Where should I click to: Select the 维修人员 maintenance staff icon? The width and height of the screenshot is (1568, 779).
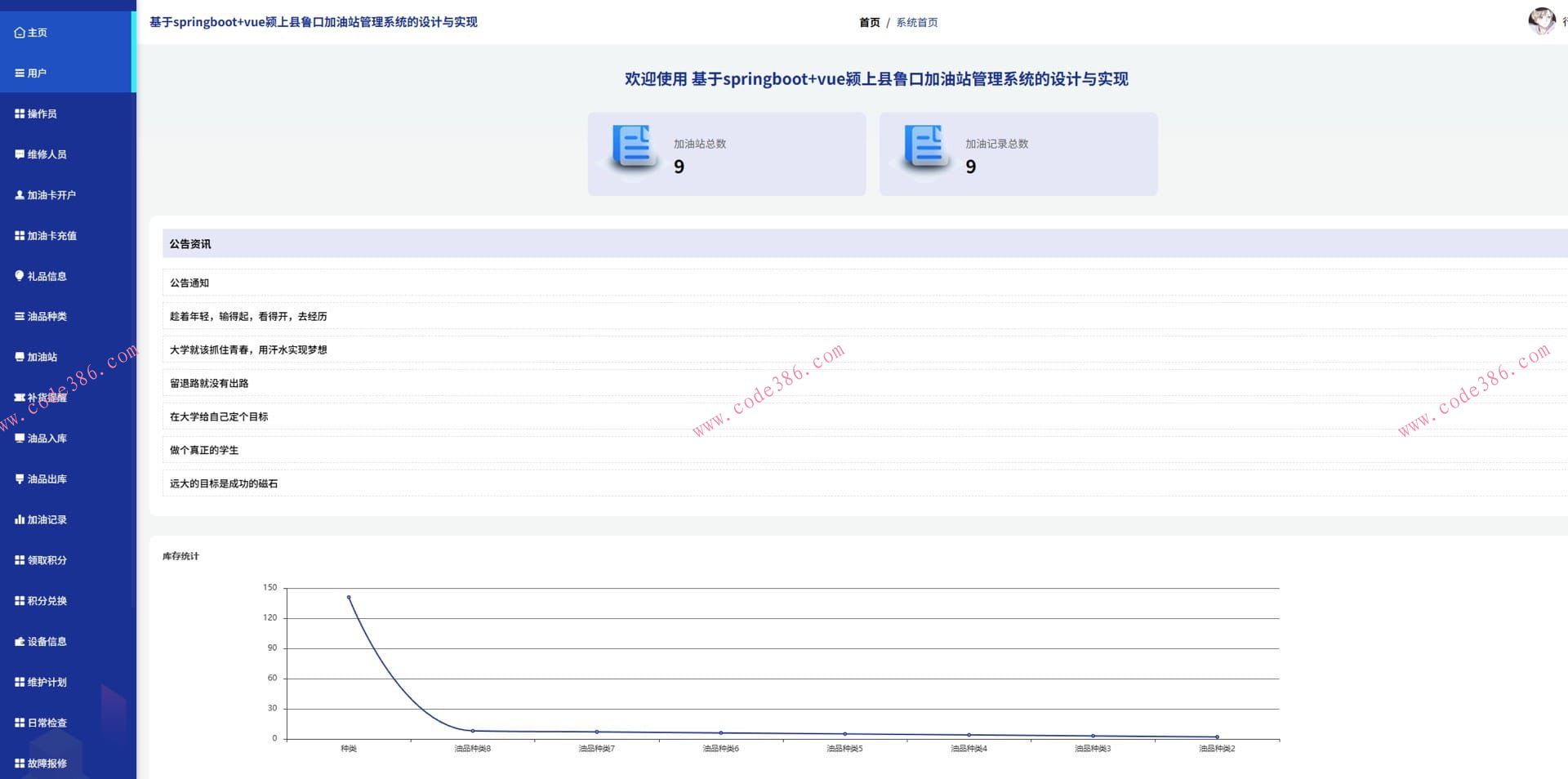20,154
